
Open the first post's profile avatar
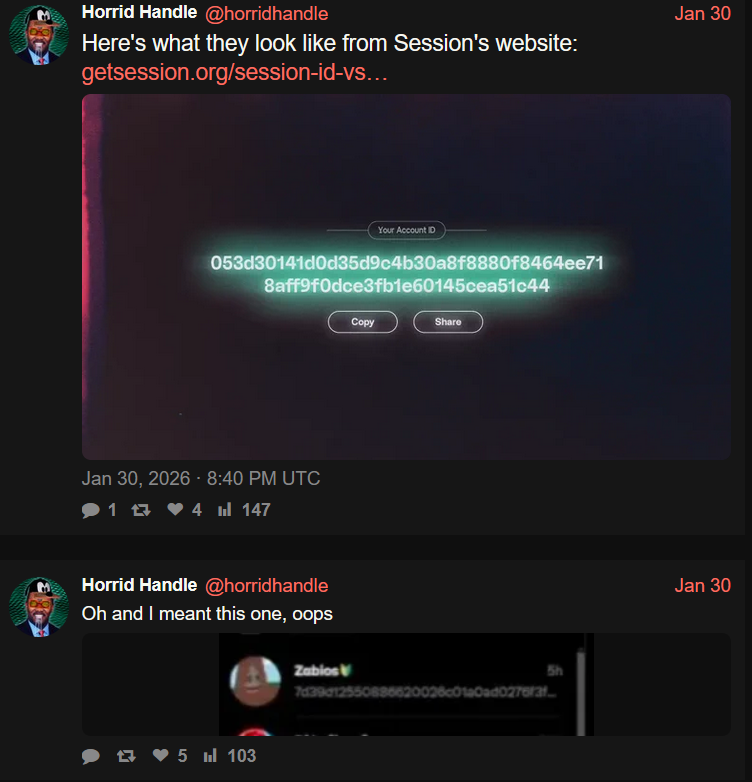click(x=39, y=35)
